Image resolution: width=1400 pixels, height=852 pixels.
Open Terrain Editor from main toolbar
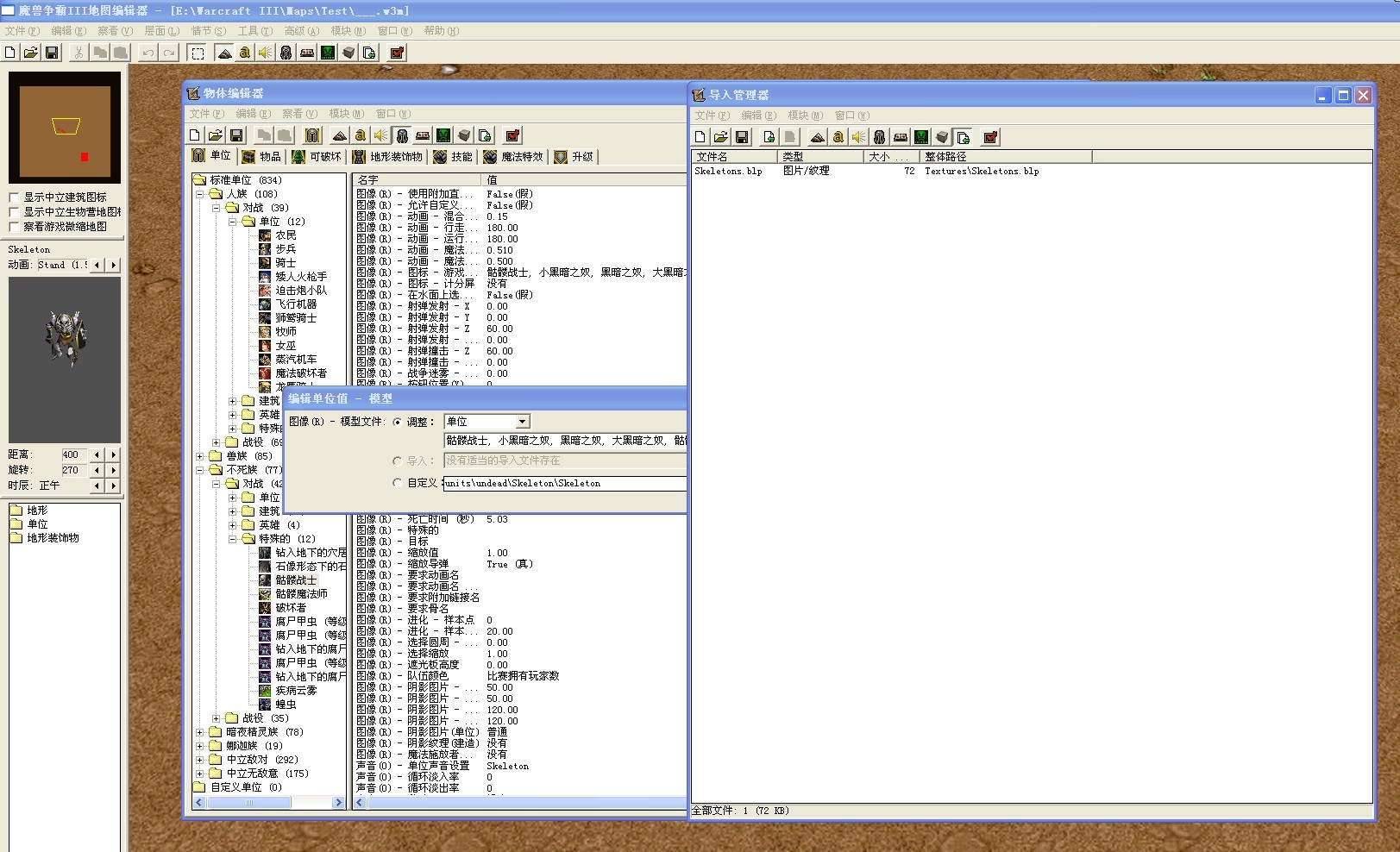[224, 53]
